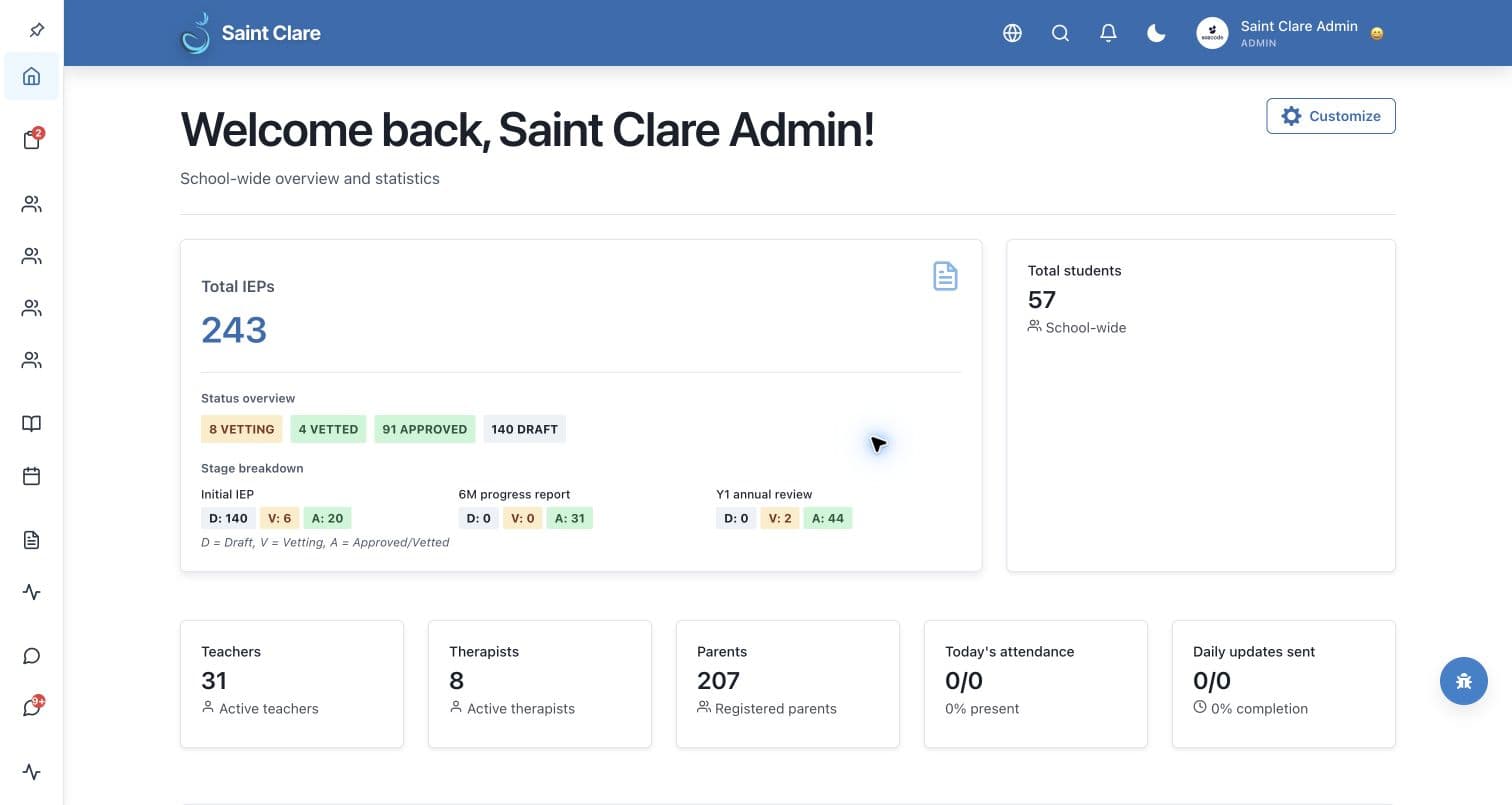Open the Teachers card showing 31
The height and width of the screenshot is (805, 1512).
tap(292, 684)
